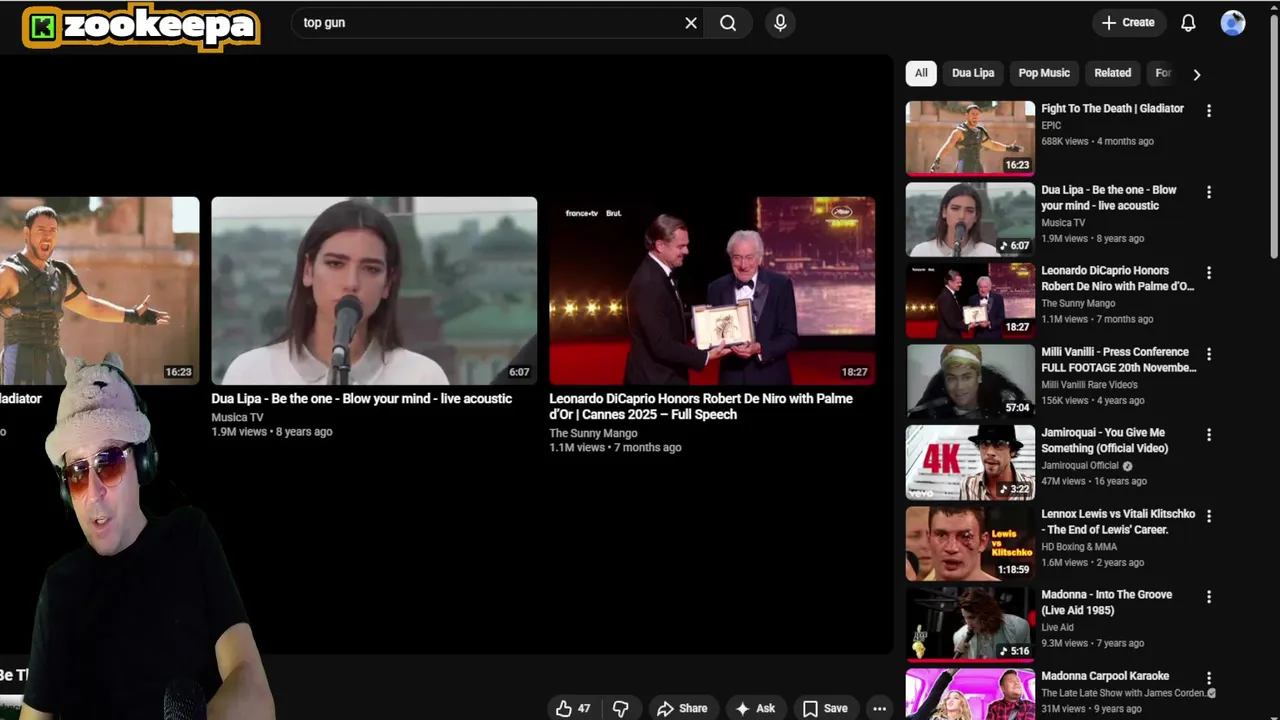Click the 'Musica TV' channel name under endscreen video
The image size is (1280, 720).
tap(237, 417)
